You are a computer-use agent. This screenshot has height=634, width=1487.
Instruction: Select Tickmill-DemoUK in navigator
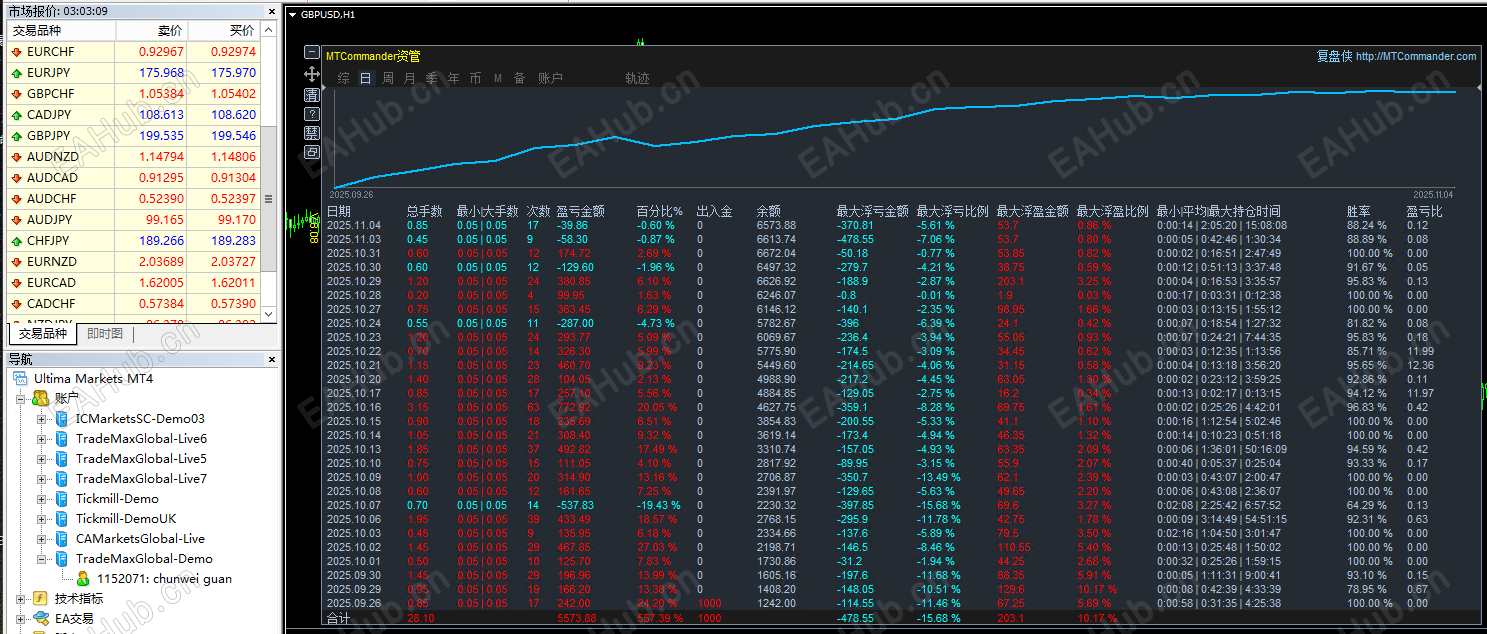(126, 519)
